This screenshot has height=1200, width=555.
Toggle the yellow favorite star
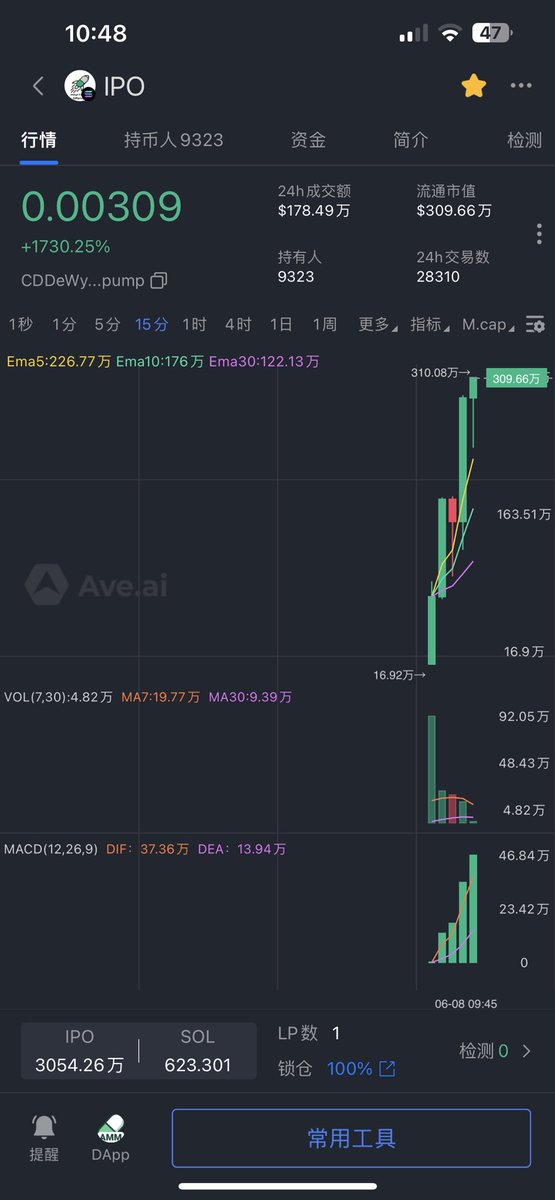point(474,86)
